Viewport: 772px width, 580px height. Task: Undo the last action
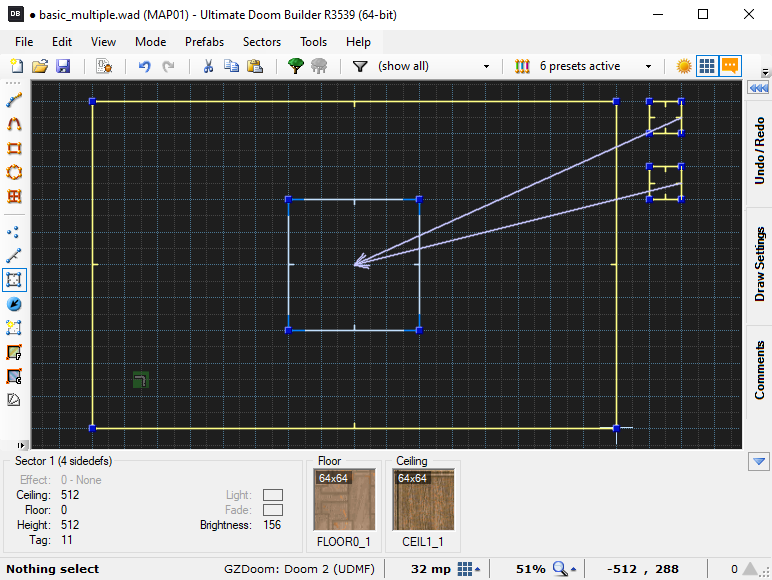point(144,66)
